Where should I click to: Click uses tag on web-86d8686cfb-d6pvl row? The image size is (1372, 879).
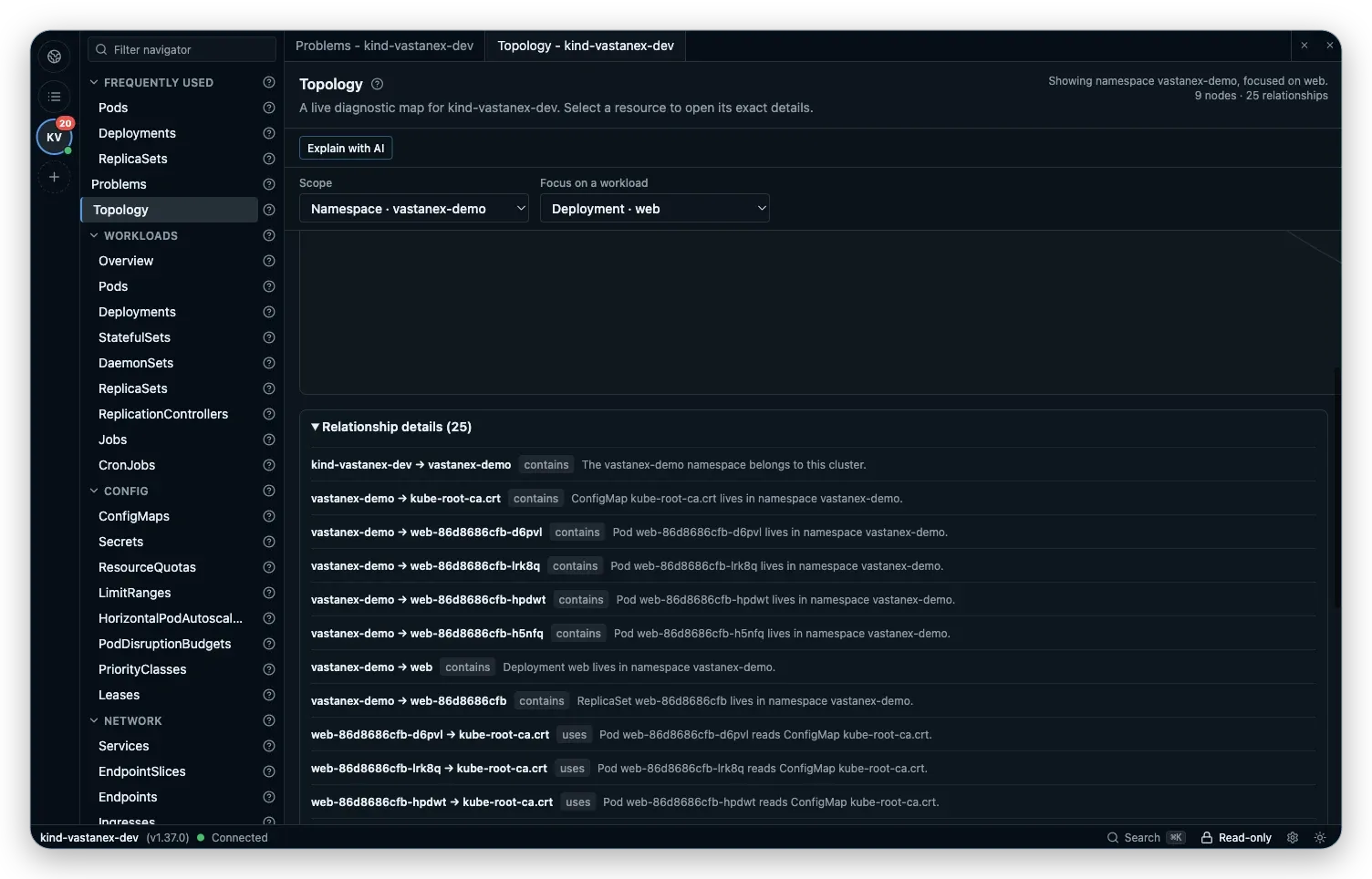[575, 735]
